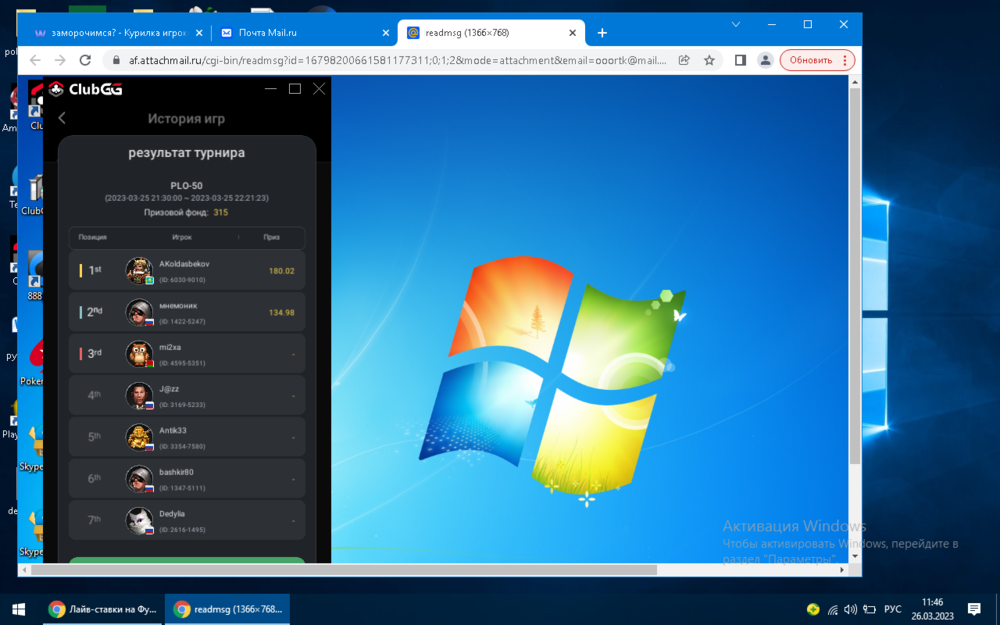
Task: Click the share page icon in the address bar
Action: pos(684,60)
